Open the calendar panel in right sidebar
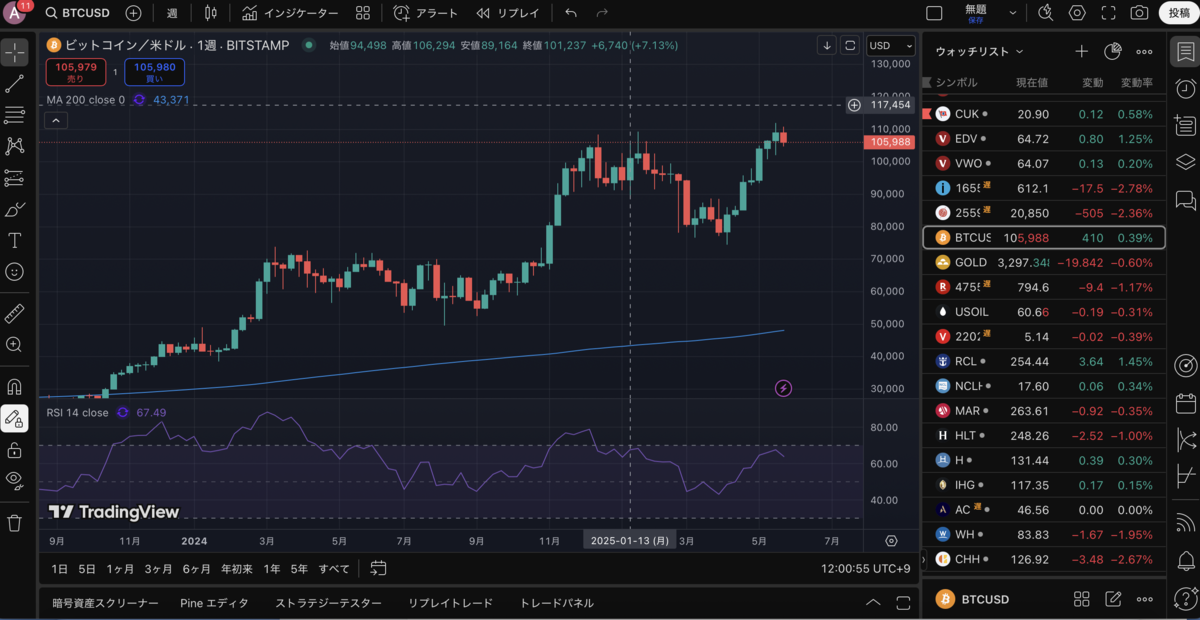This screenshot has width=1200, height=620. click(1185, 403)
